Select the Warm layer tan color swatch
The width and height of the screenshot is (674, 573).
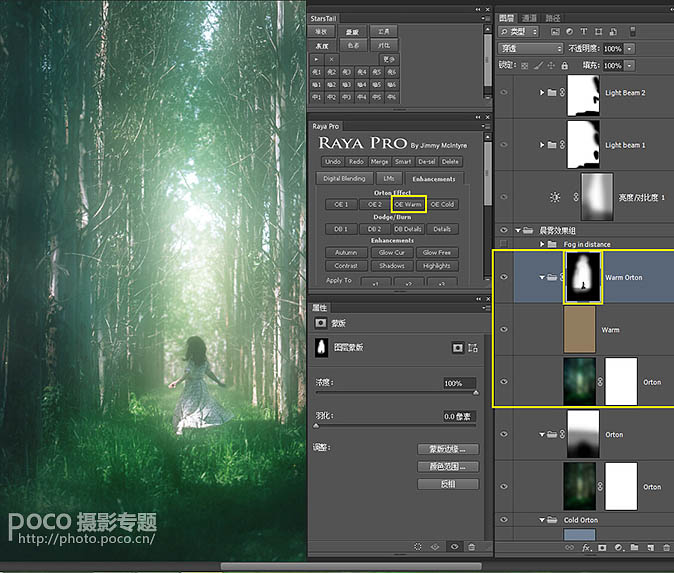pyautogui.click(x=579, y=329)
